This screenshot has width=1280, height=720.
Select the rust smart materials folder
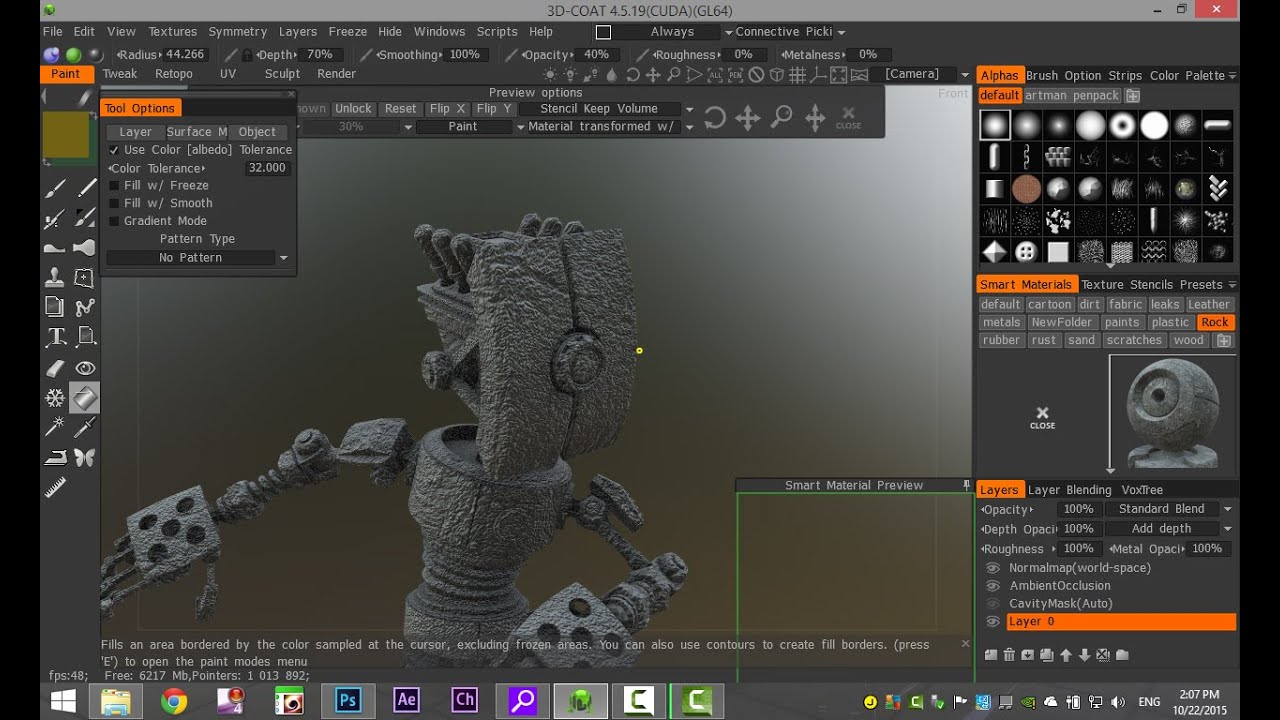tap(1044, 341)
